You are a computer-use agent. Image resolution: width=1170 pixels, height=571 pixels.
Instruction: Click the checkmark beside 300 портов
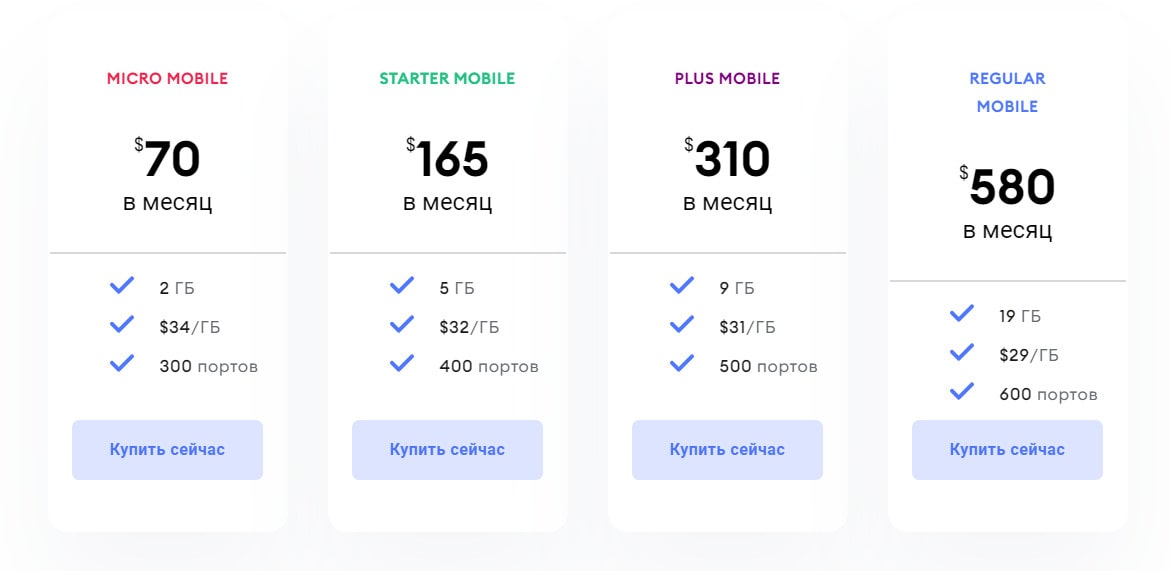point(122,363)
